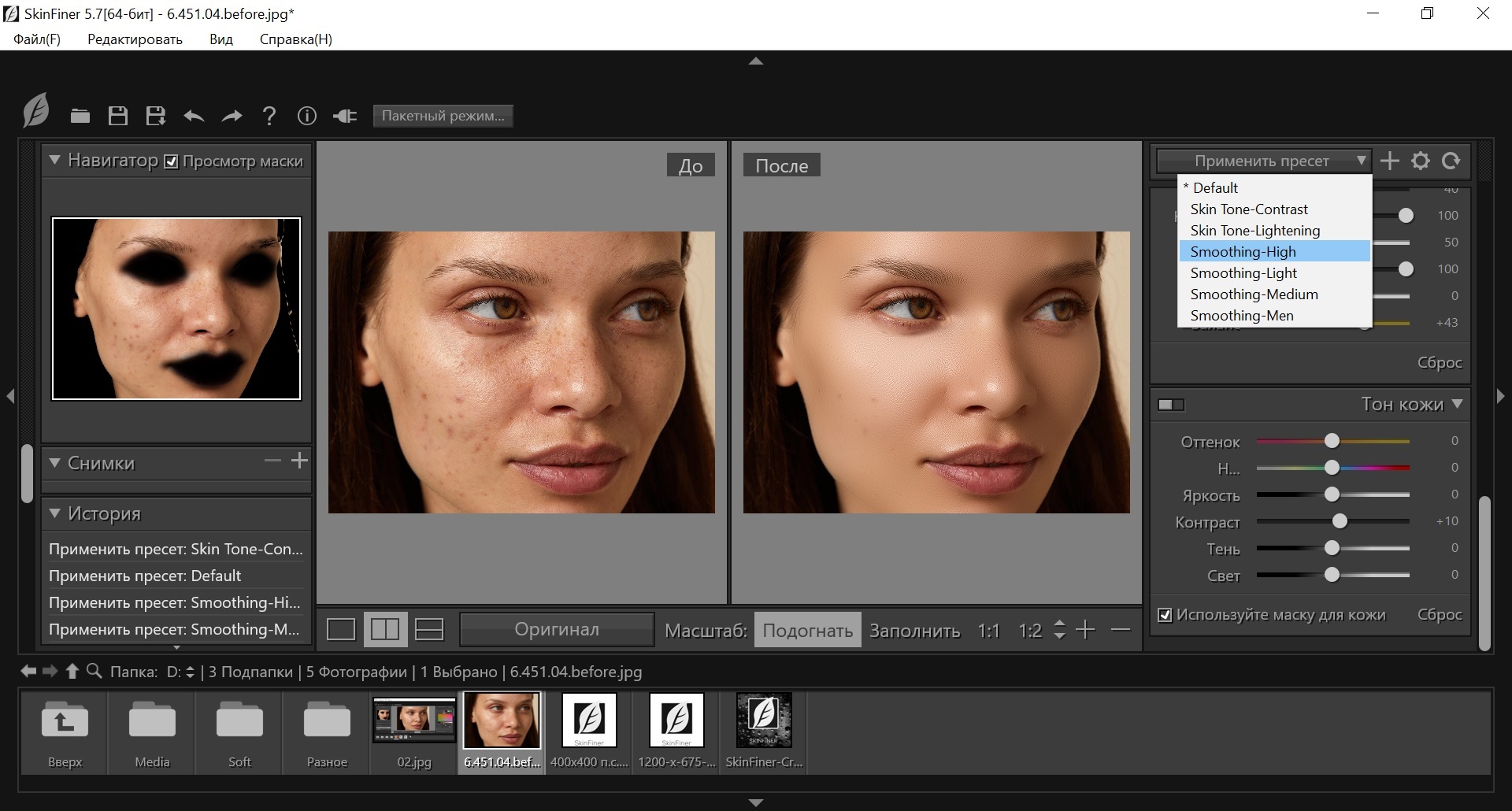1512x811 pixels.
Task: Toggle the Тон кожи panel switch
Action: pyautogui.click(x=1171, y=405)
